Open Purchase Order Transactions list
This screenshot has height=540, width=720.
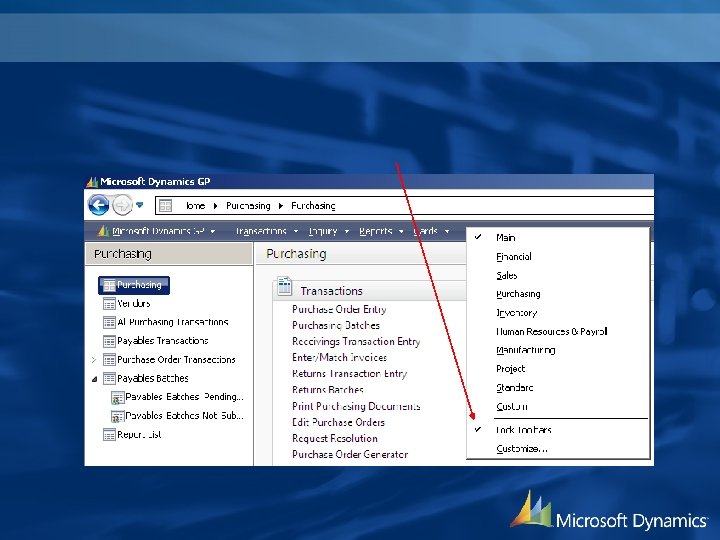tap(176, 360)
